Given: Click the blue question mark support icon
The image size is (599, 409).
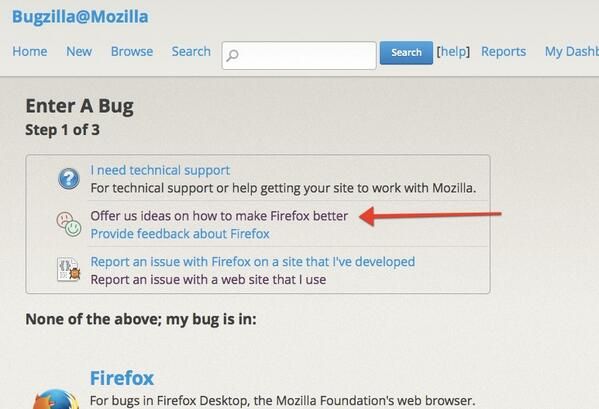Looking at the screenshot, I should point(69,179).
